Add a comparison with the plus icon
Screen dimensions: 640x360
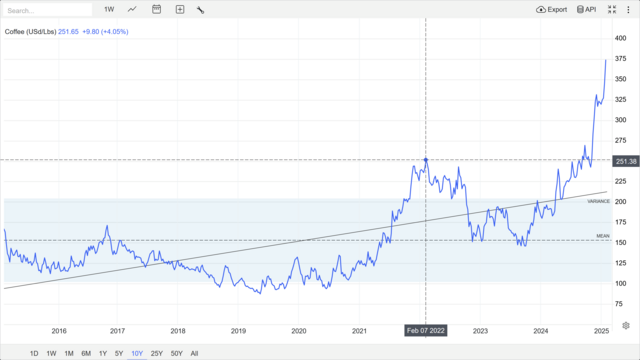click(x=180, y=9)
